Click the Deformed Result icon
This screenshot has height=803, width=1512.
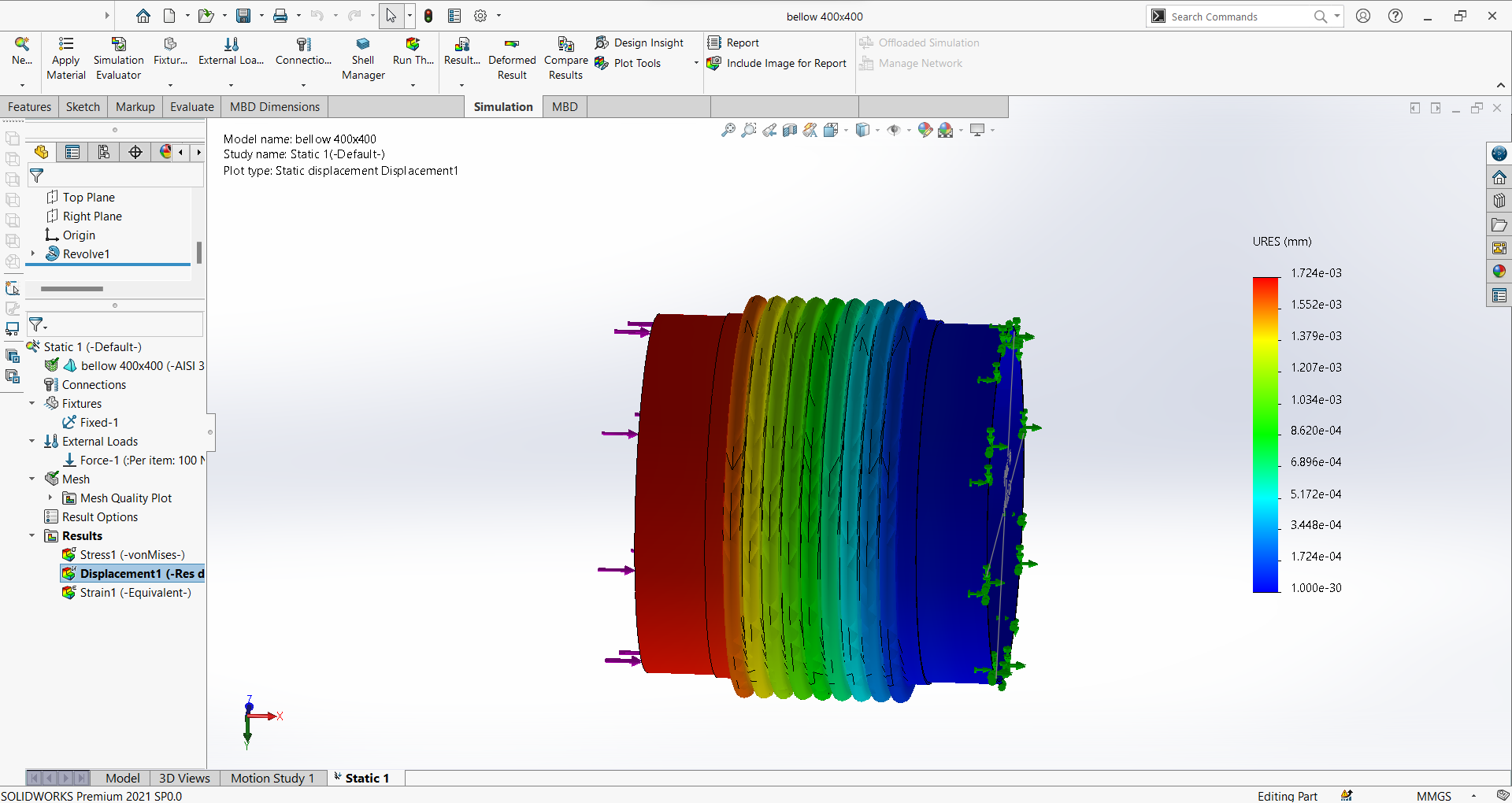(512, 45)
